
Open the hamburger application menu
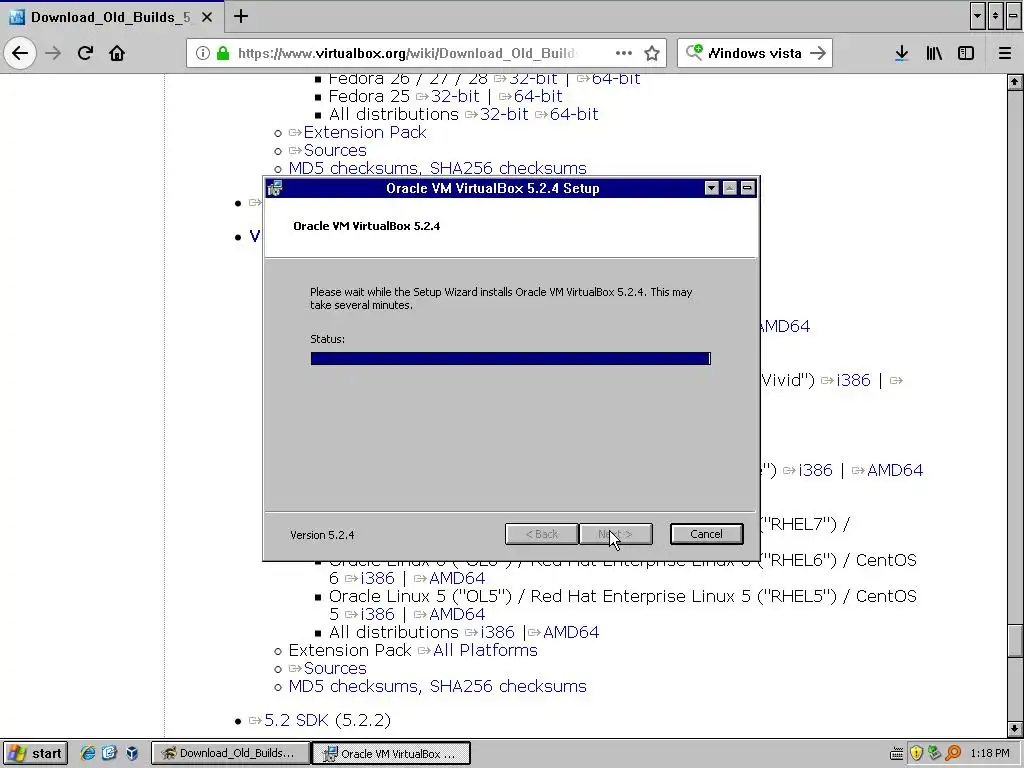[x=1004, y=53]
